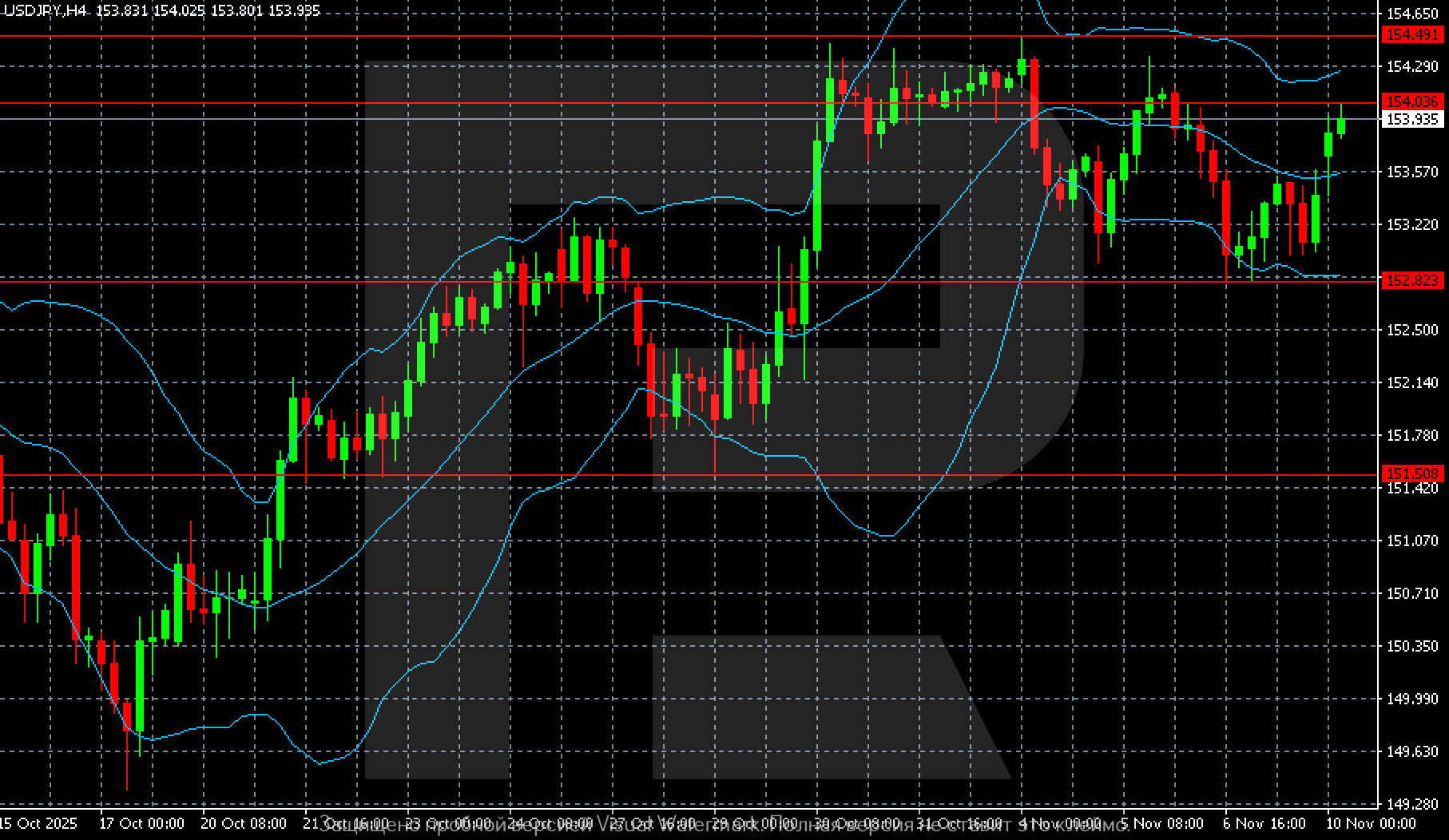Click the 20 Oct 08:00 date label

coord(242,825)
